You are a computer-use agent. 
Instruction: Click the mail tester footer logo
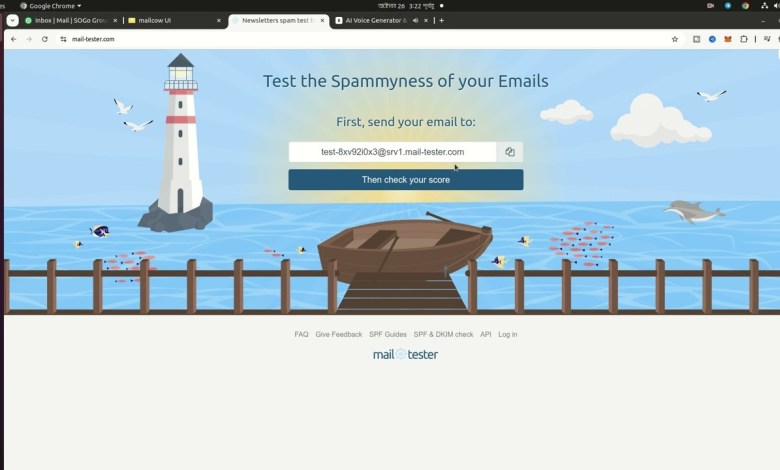tap(405, 354)
